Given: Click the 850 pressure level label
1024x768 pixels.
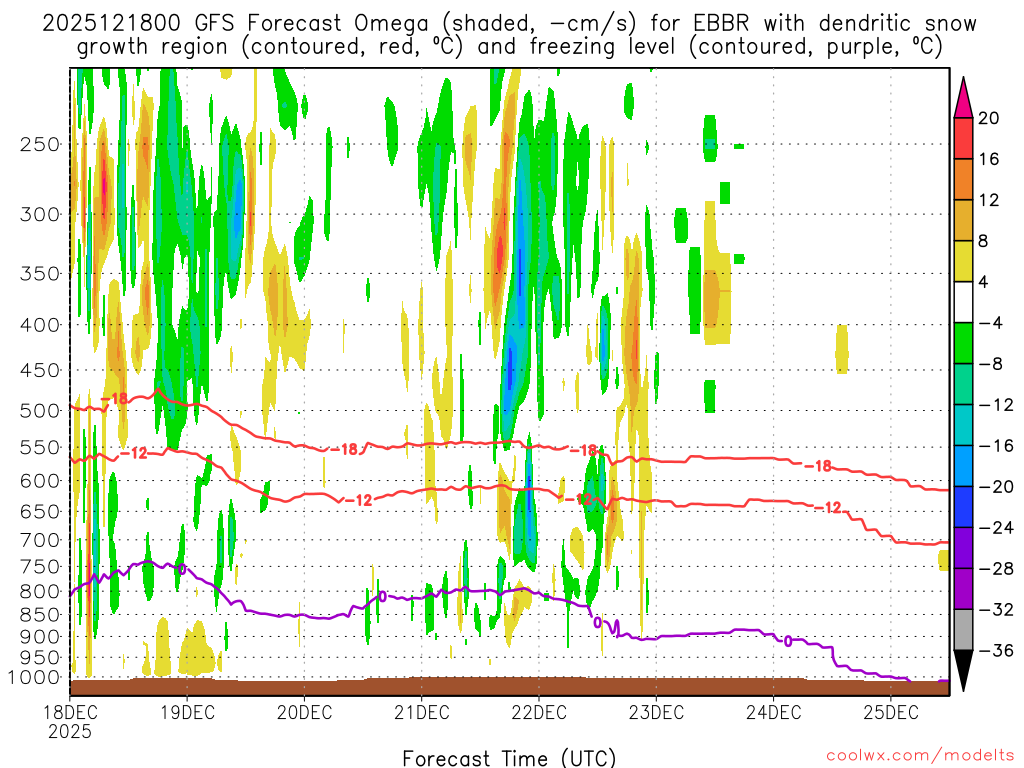Looking at the screenshot, I should click(x=40, y=615).
